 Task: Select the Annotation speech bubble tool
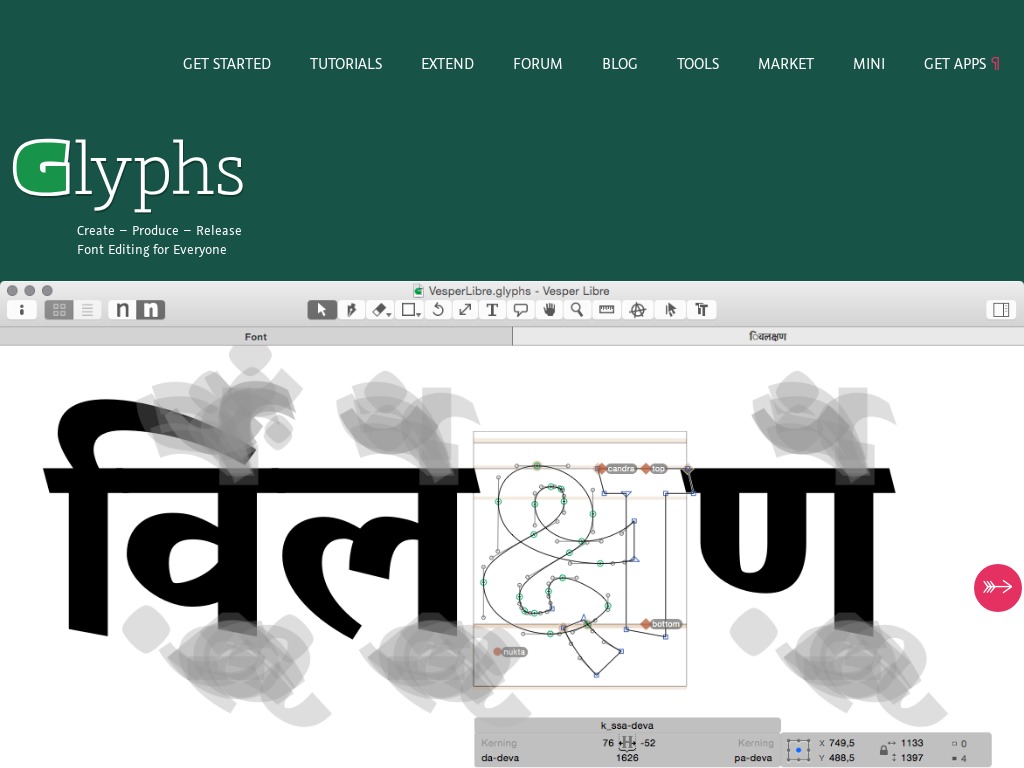[520, 310]
